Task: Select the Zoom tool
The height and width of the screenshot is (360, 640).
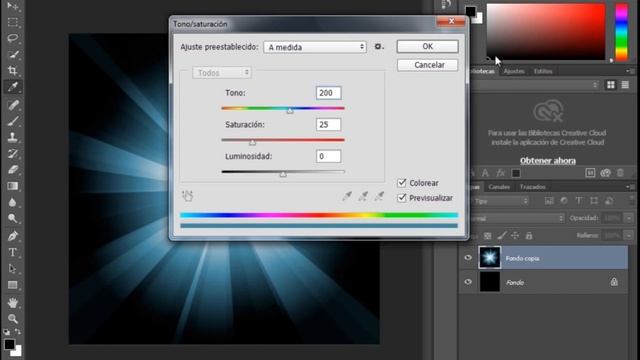Action: pos(13,319)
